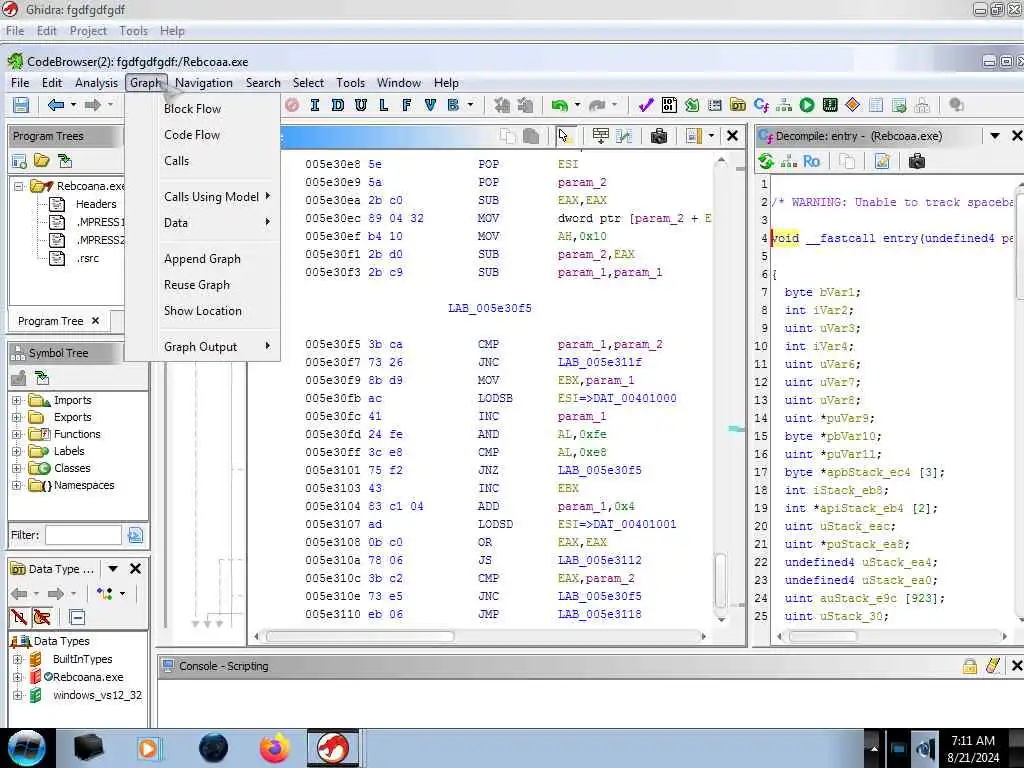
Task: Open the Navigation menu
Action: point(204,83)
